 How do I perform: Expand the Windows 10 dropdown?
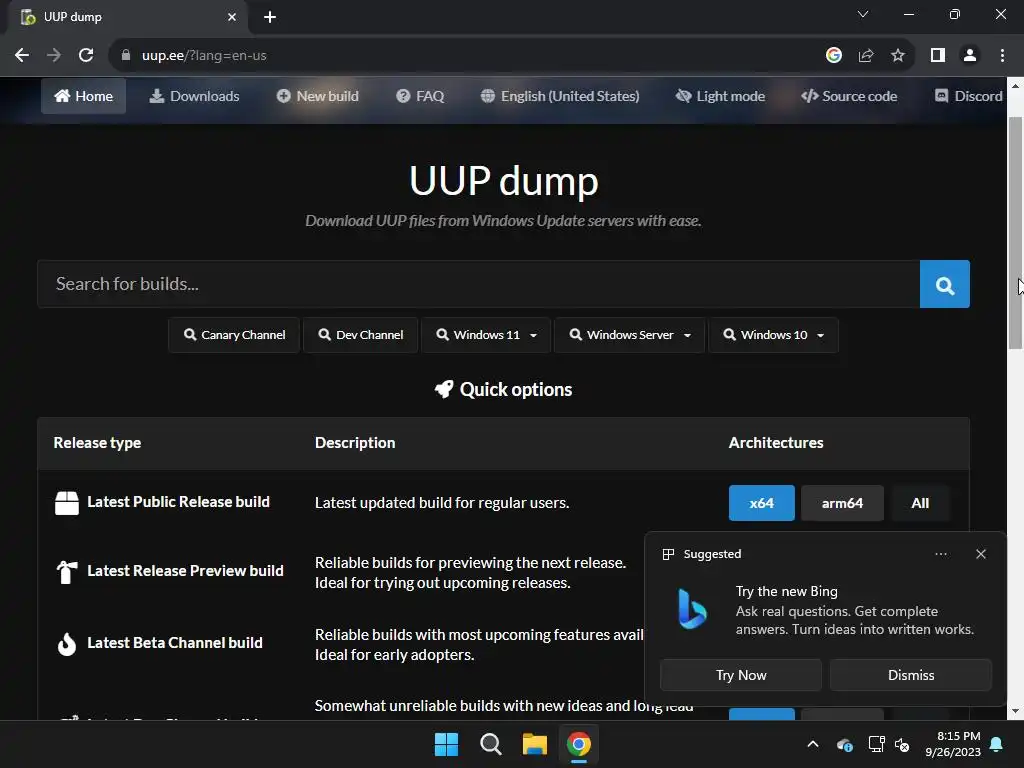pos(773,335)
